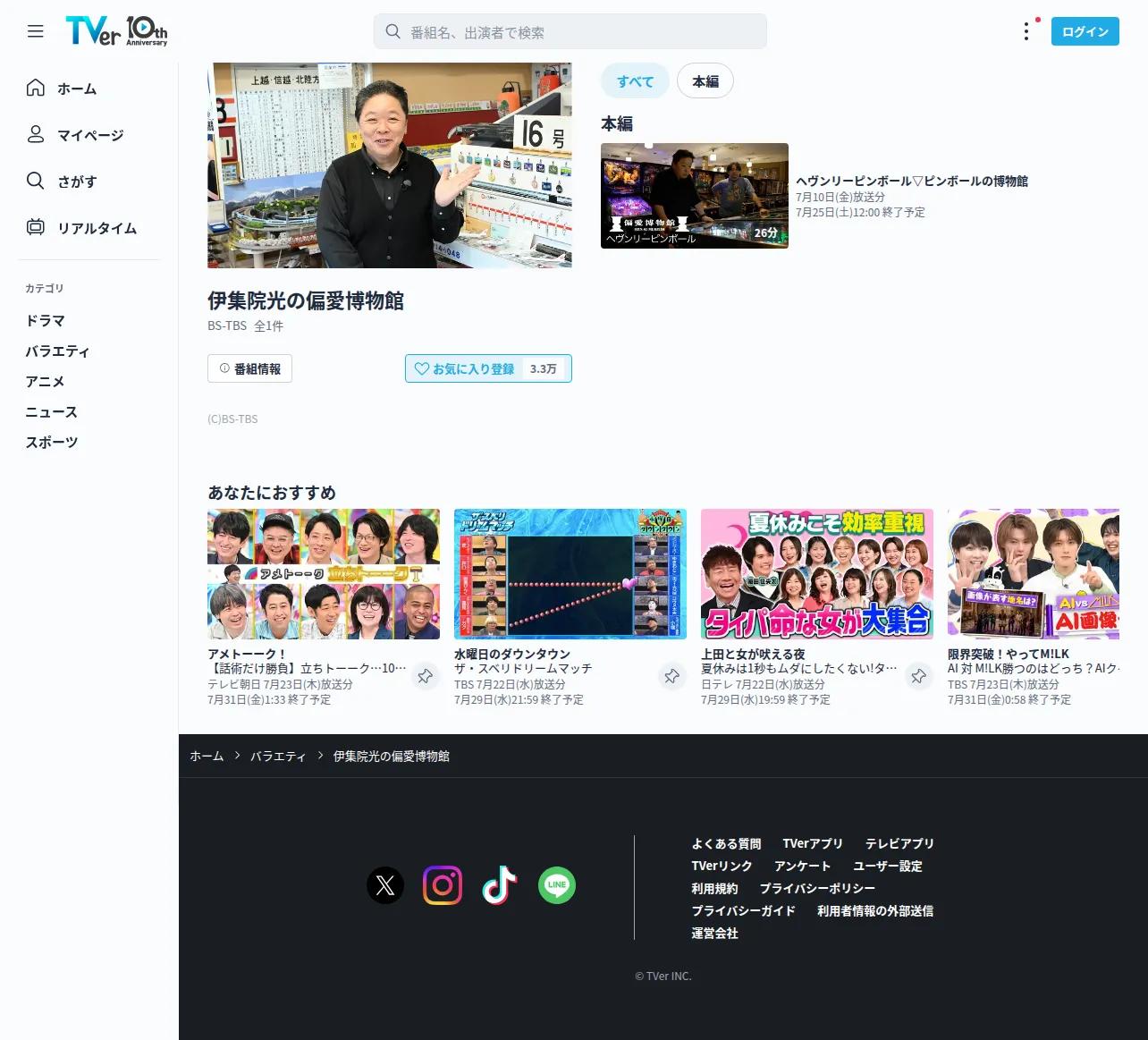Open ドラマ category

pos(46,320)
